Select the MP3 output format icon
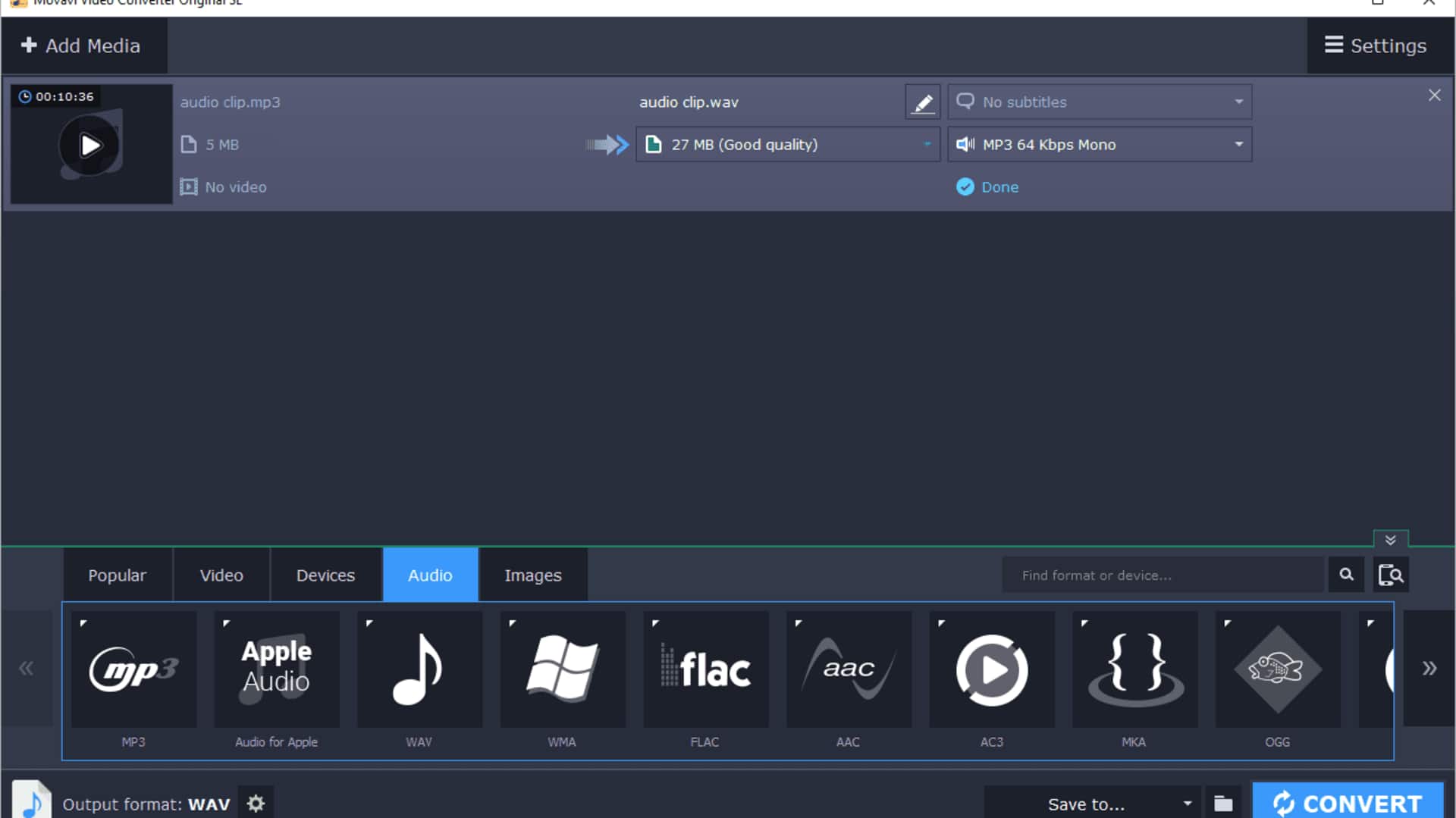This screenshot has width=1456, height=818. [133, 669]
